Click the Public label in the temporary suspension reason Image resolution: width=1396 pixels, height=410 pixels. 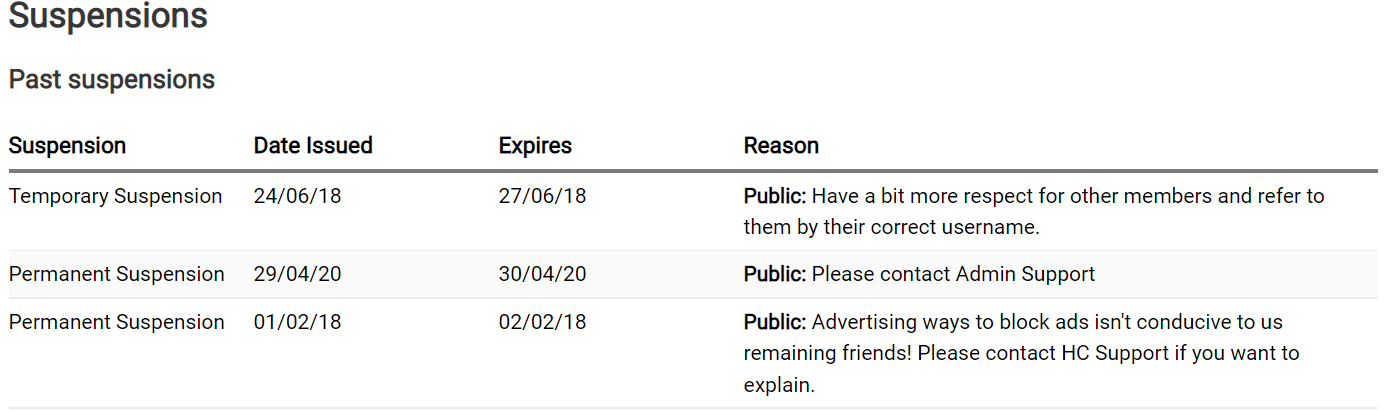pyautogui.click(x=774, y=196)
